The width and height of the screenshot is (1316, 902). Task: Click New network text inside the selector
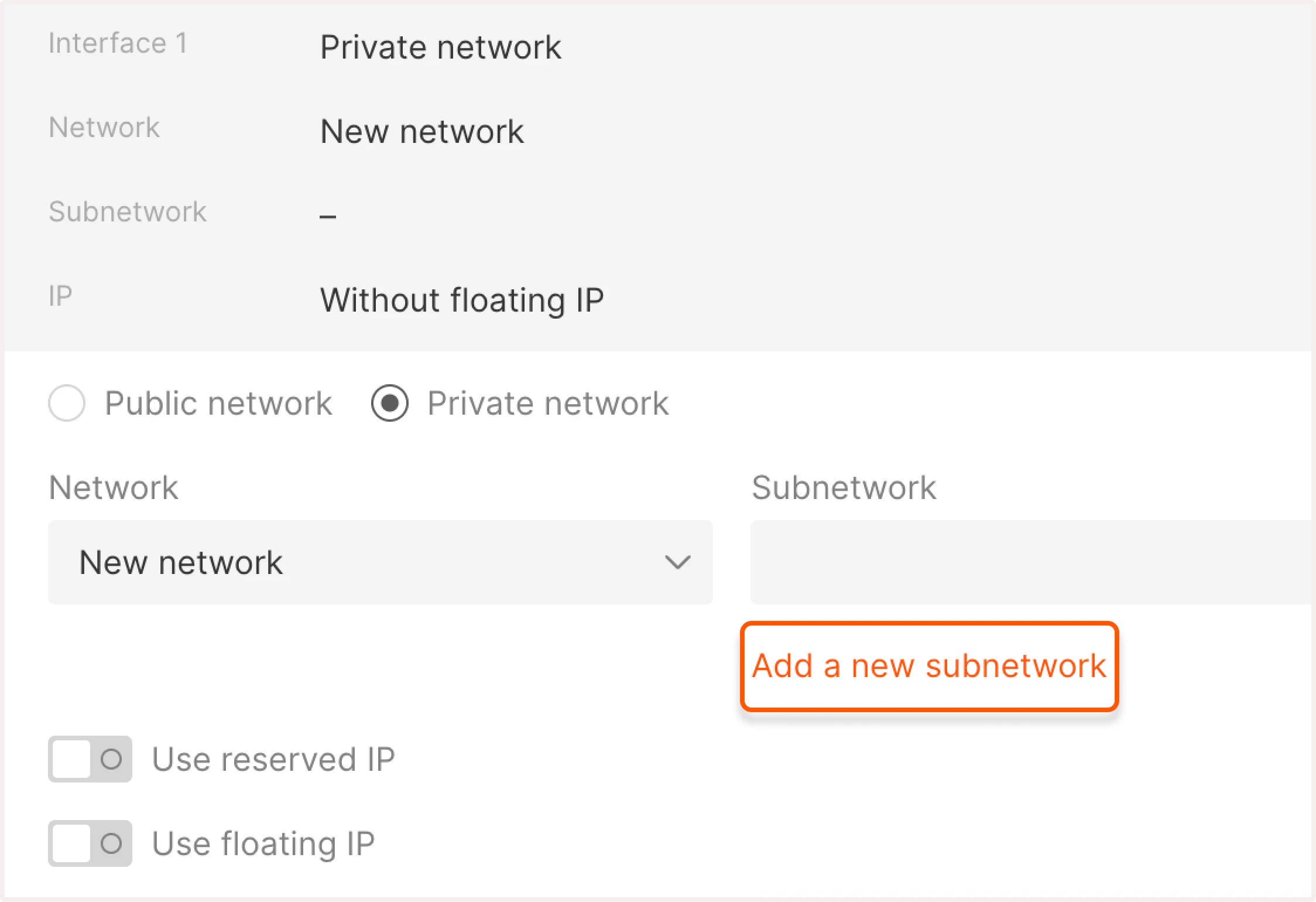[180, 562]
